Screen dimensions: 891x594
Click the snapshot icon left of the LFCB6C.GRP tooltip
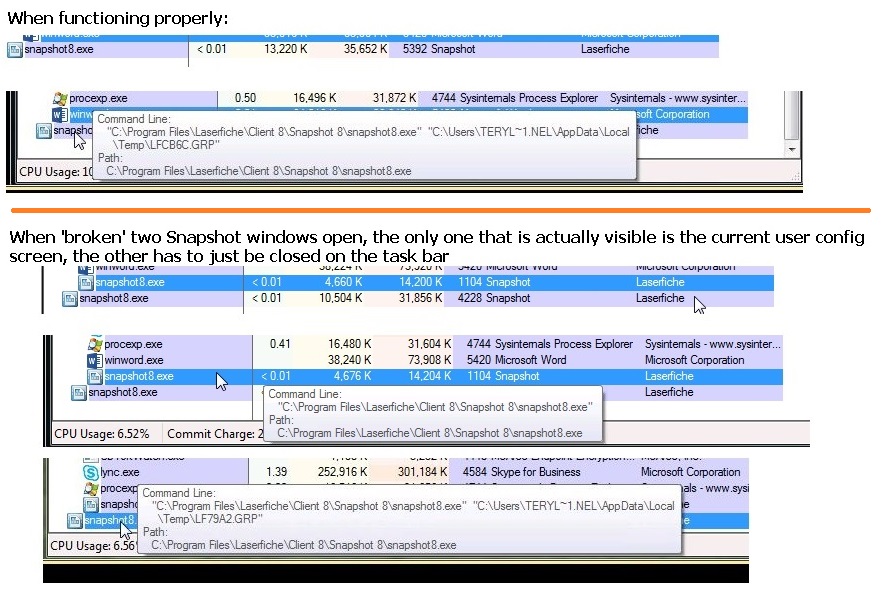point(44,131)
